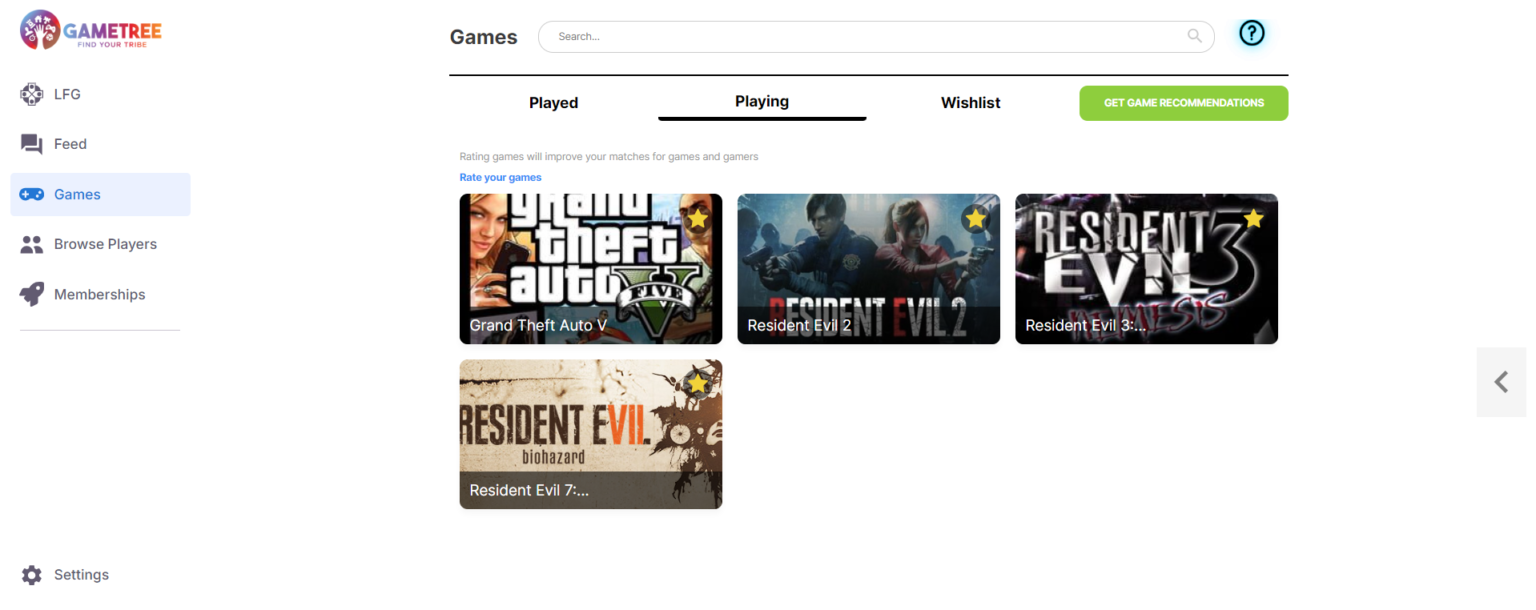Screen dimensions: 1536x610
Task: Select the Grand Theft Auto V cover
Action: coord(590,268)
